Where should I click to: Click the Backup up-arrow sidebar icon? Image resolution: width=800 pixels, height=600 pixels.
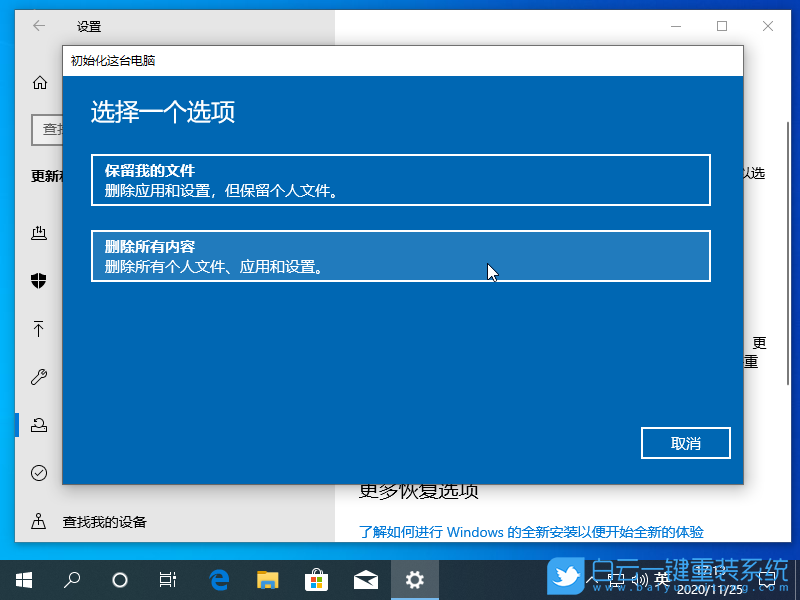click(x=39, y=329)
